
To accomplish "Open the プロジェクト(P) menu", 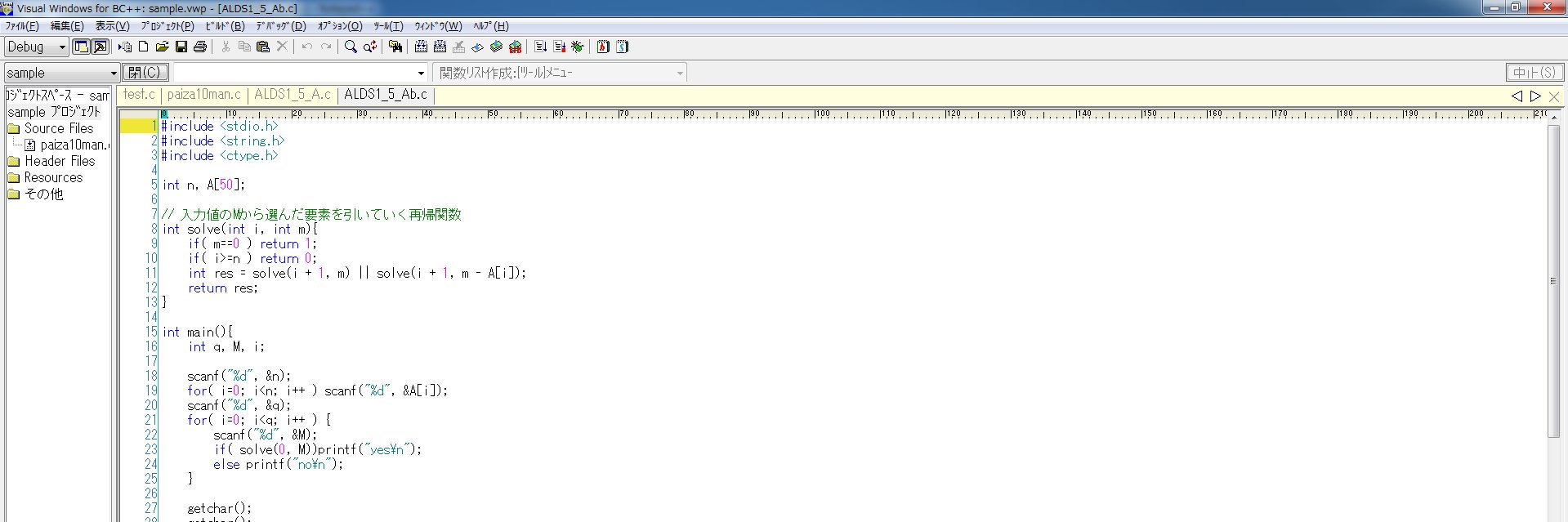I will [x=168, y=26].
